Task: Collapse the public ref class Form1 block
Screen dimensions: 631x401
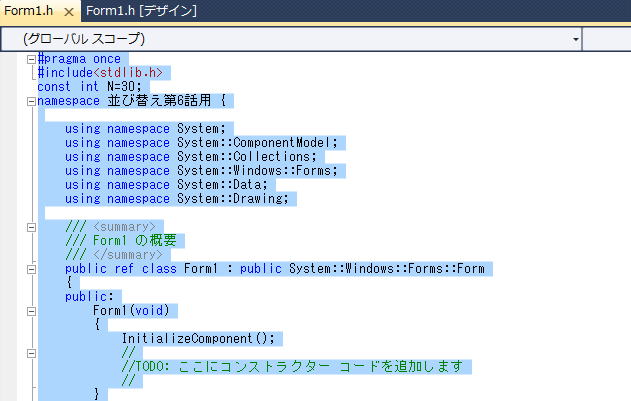Action: point(31,269)
